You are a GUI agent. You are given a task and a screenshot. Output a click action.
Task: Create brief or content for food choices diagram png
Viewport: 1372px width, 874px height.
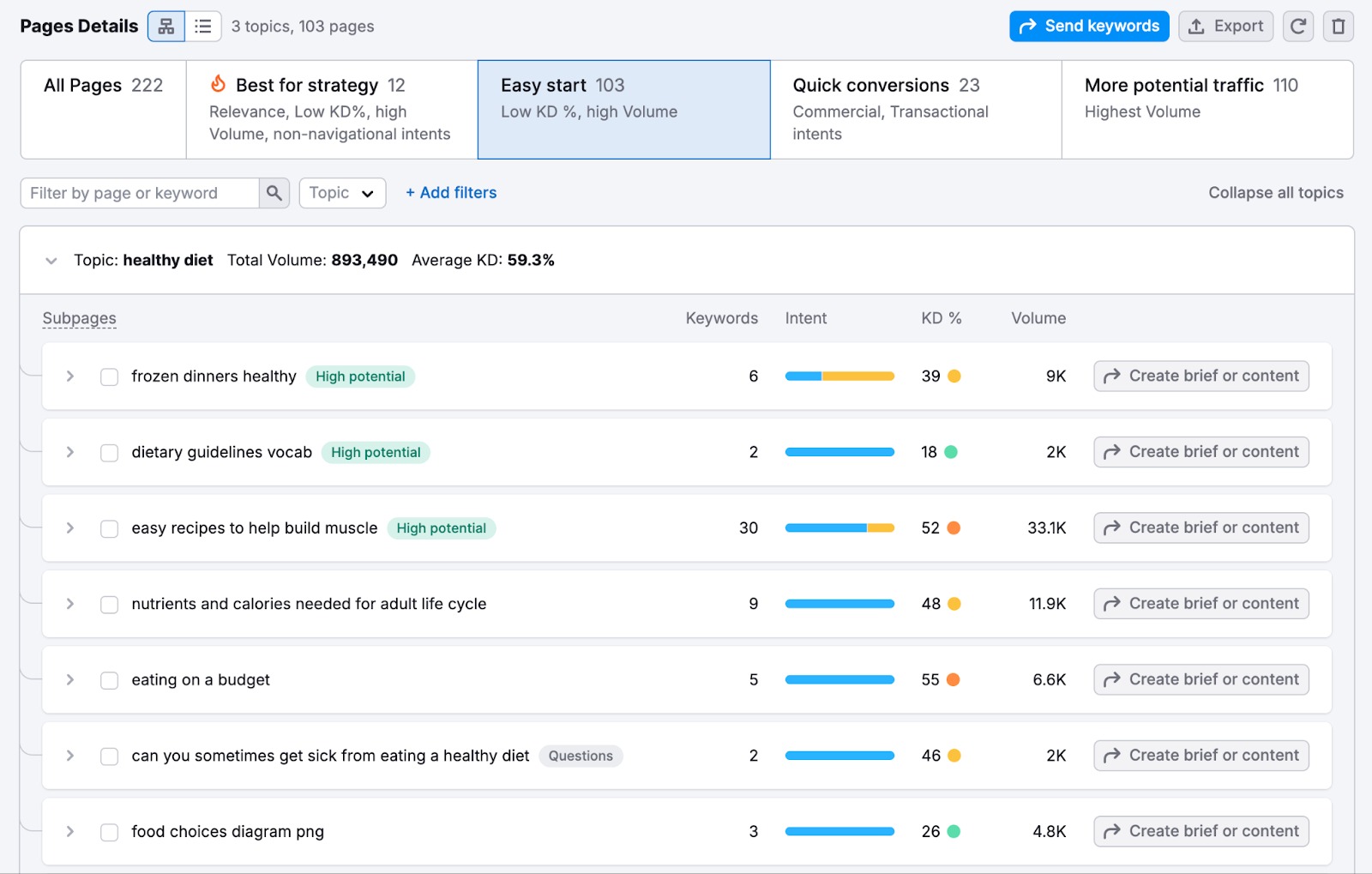tap(1201, 831)
